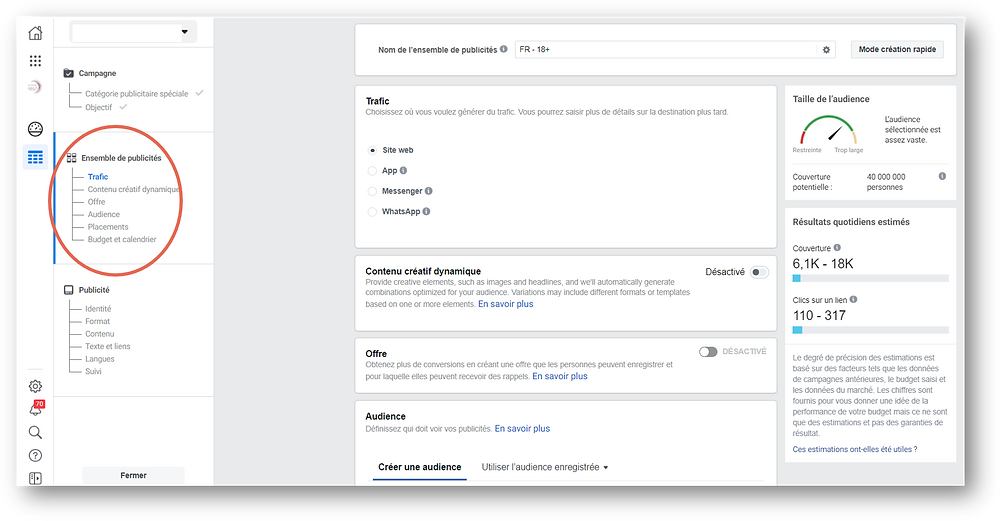
Task: Select the Site web radio button
Action: [372, 150]
